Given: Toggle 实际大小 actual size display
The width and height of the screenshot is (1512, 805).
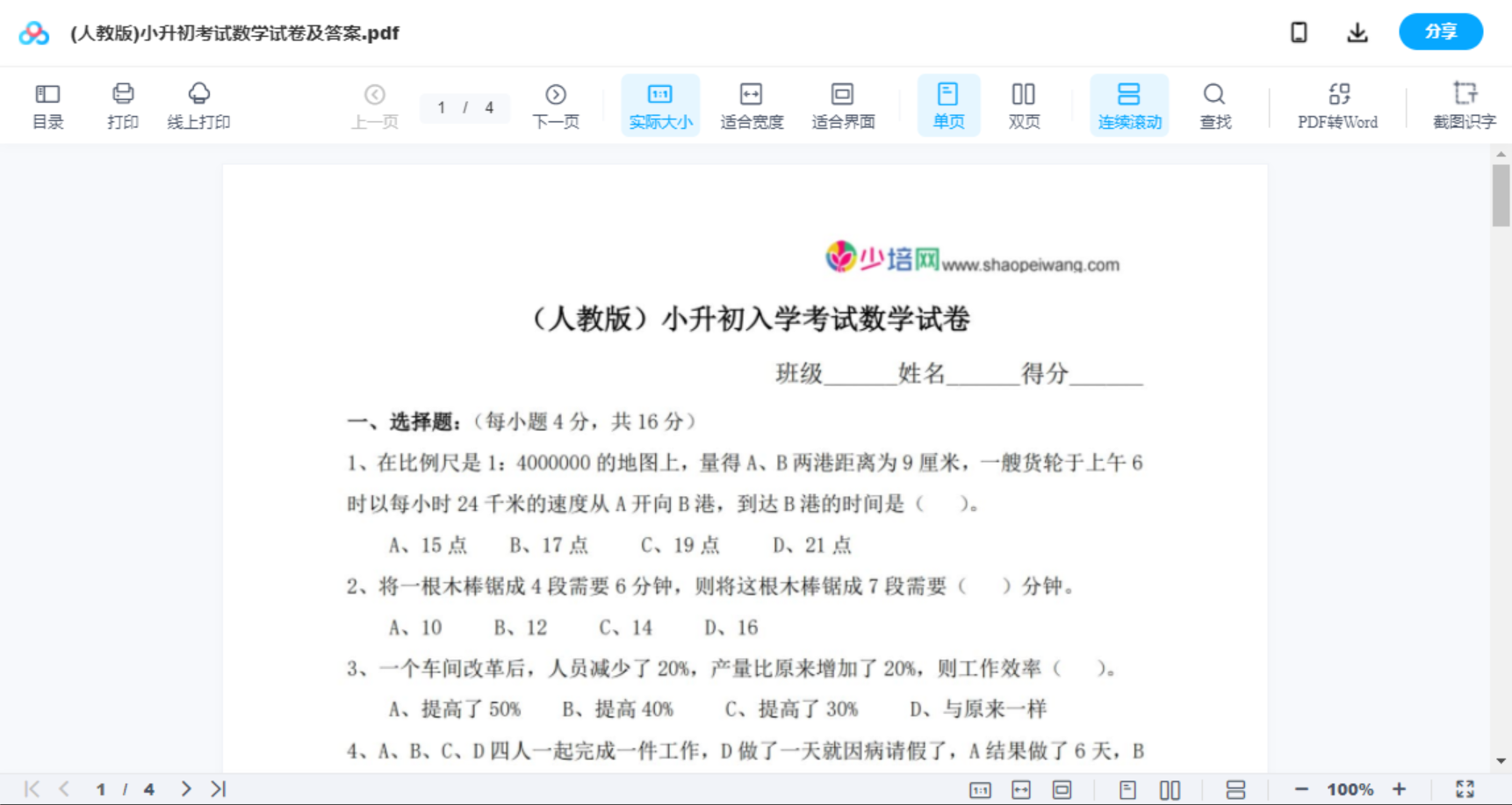Looking at the screenshot, I should coord(660,104).
